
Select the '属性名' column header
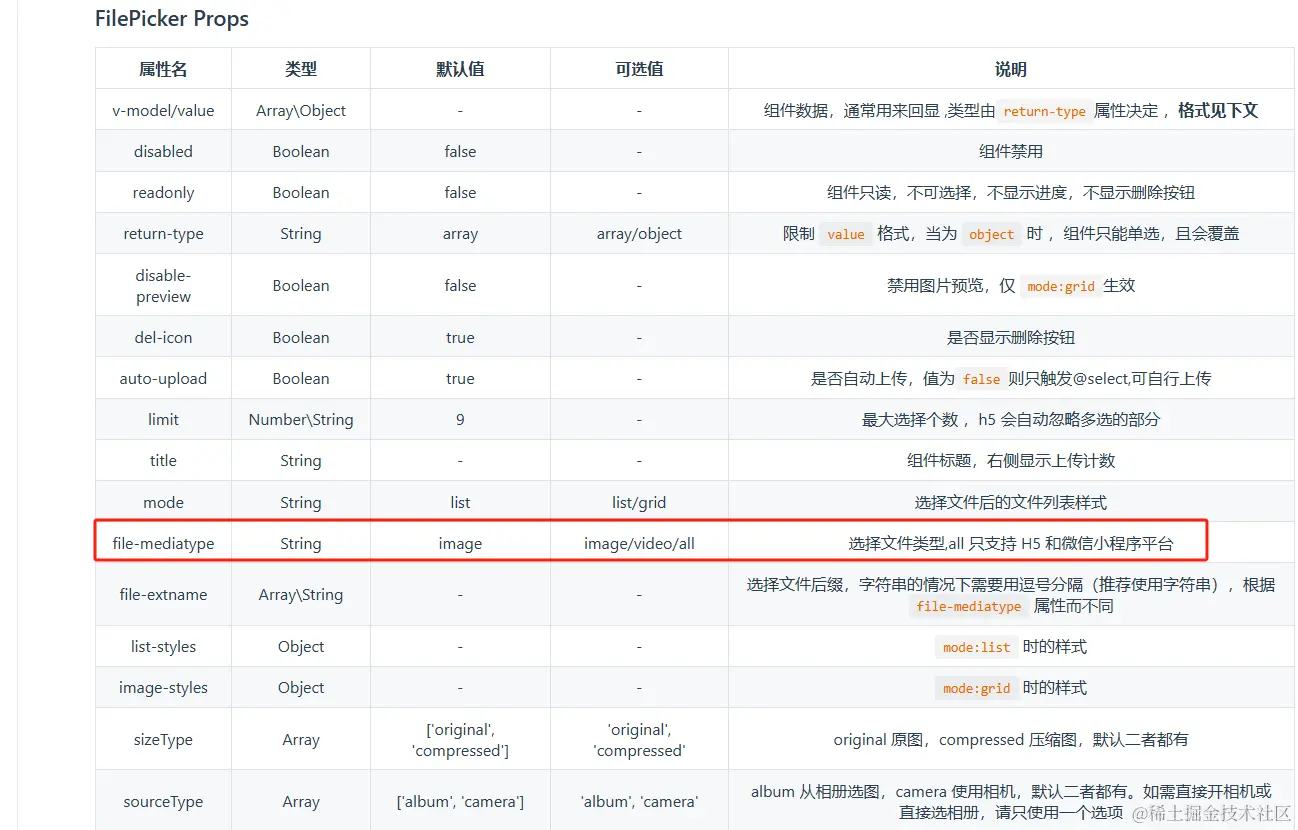coord(163,69)
